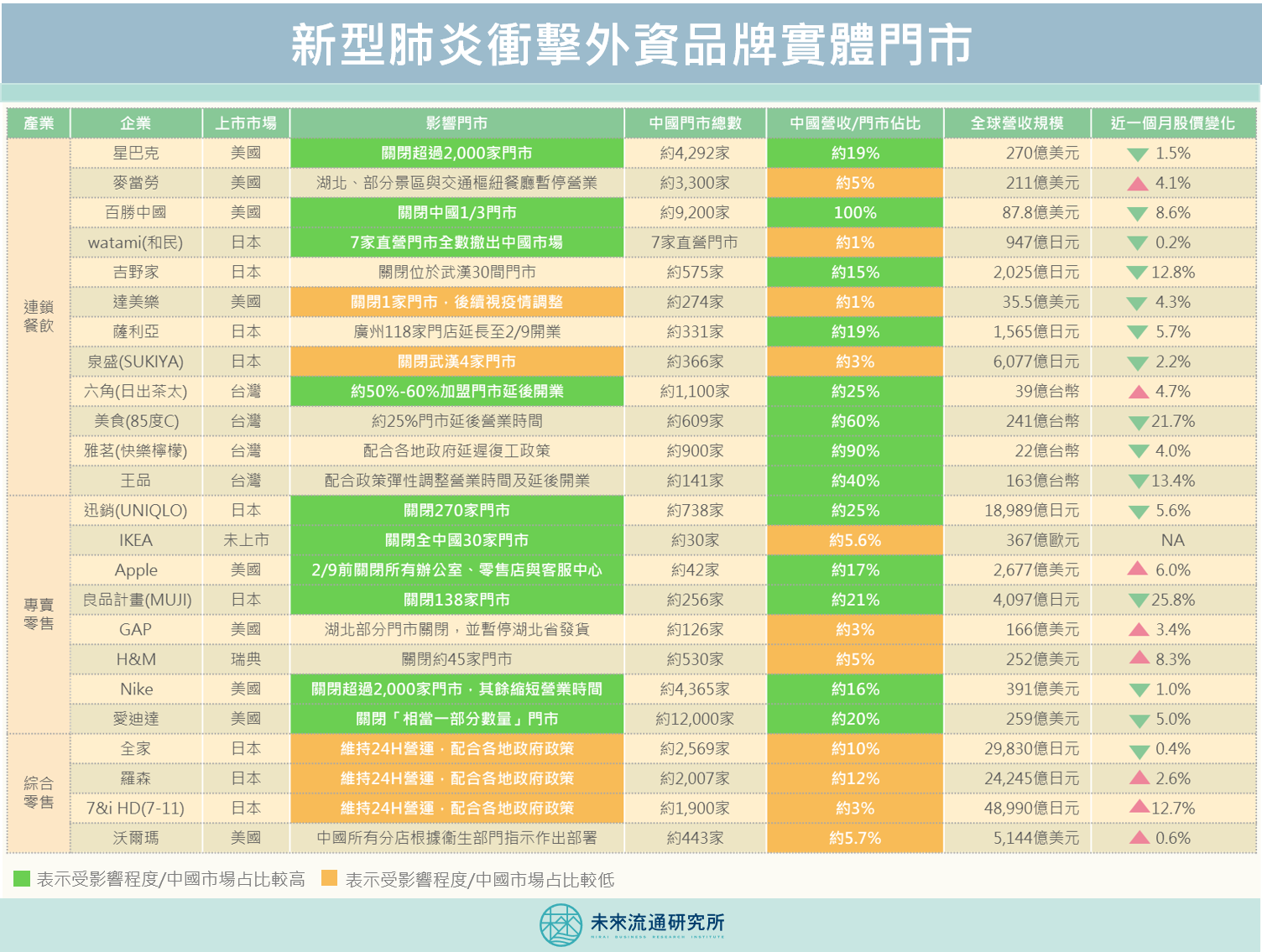Click the 瑞典 market cell for H&M
The image size is (1262, 952).
point(246,659)
